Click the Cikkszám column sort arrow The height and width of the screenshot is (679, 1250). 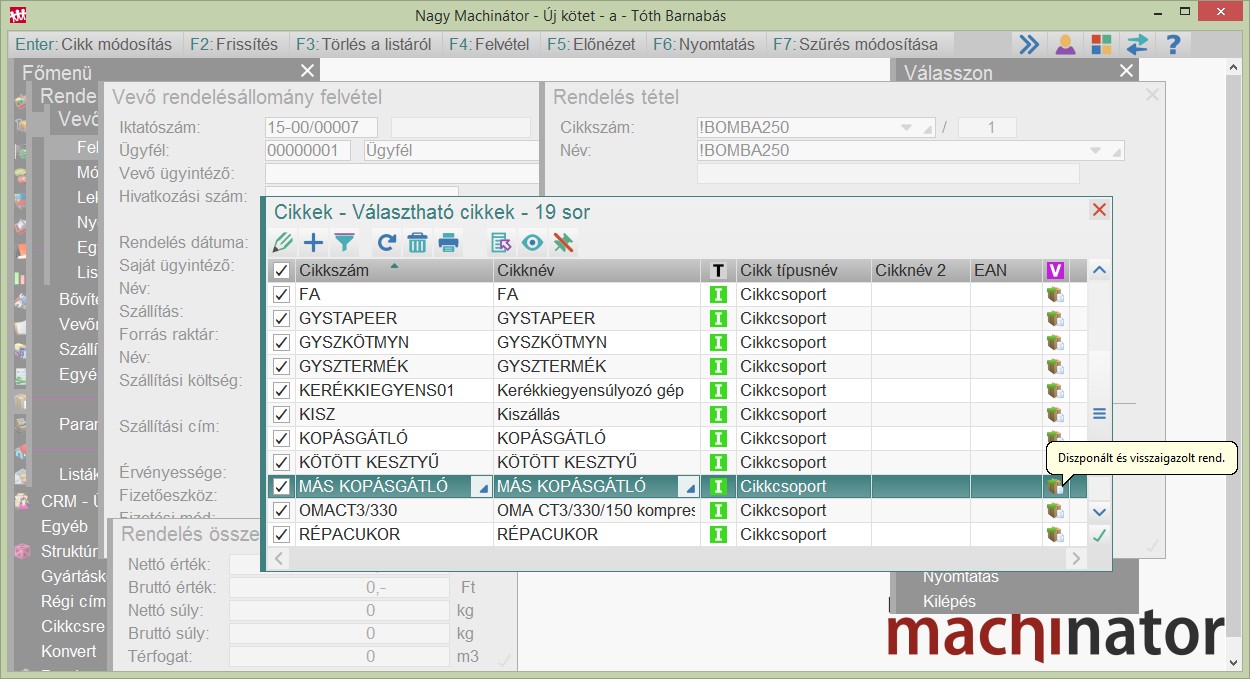click(x=393, y=266)
